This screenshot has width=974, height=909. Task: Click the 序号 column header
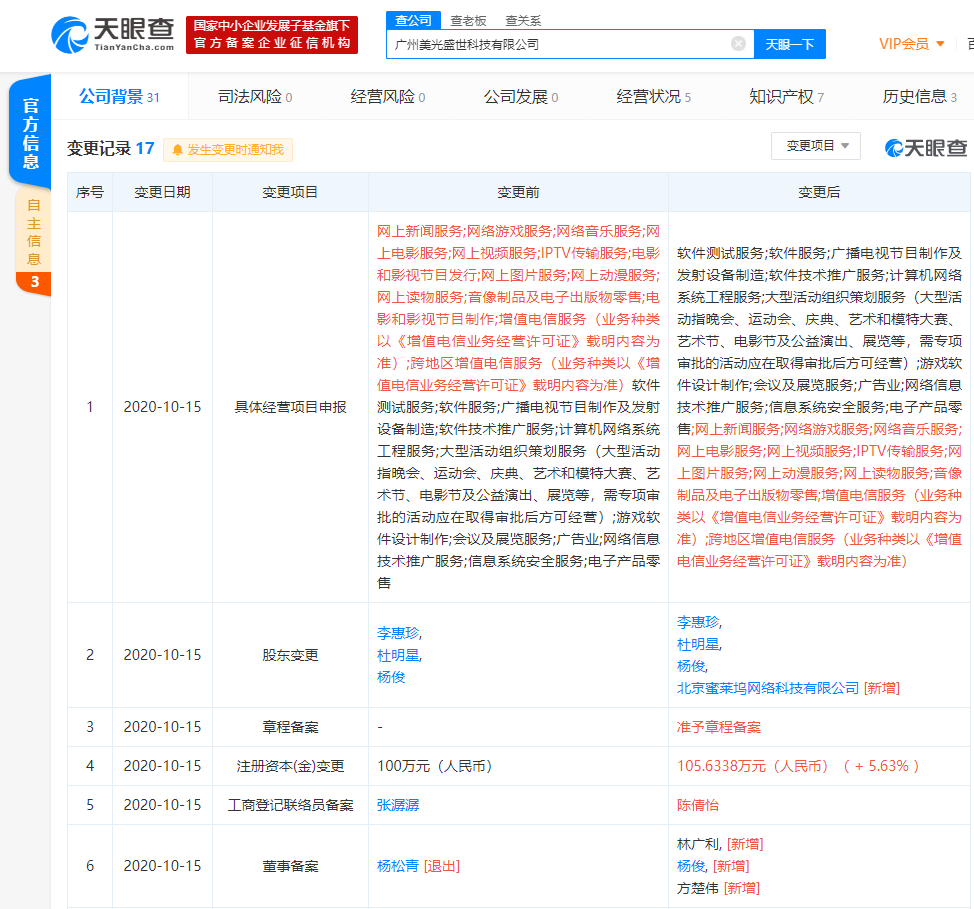click(x=89, y=193)
